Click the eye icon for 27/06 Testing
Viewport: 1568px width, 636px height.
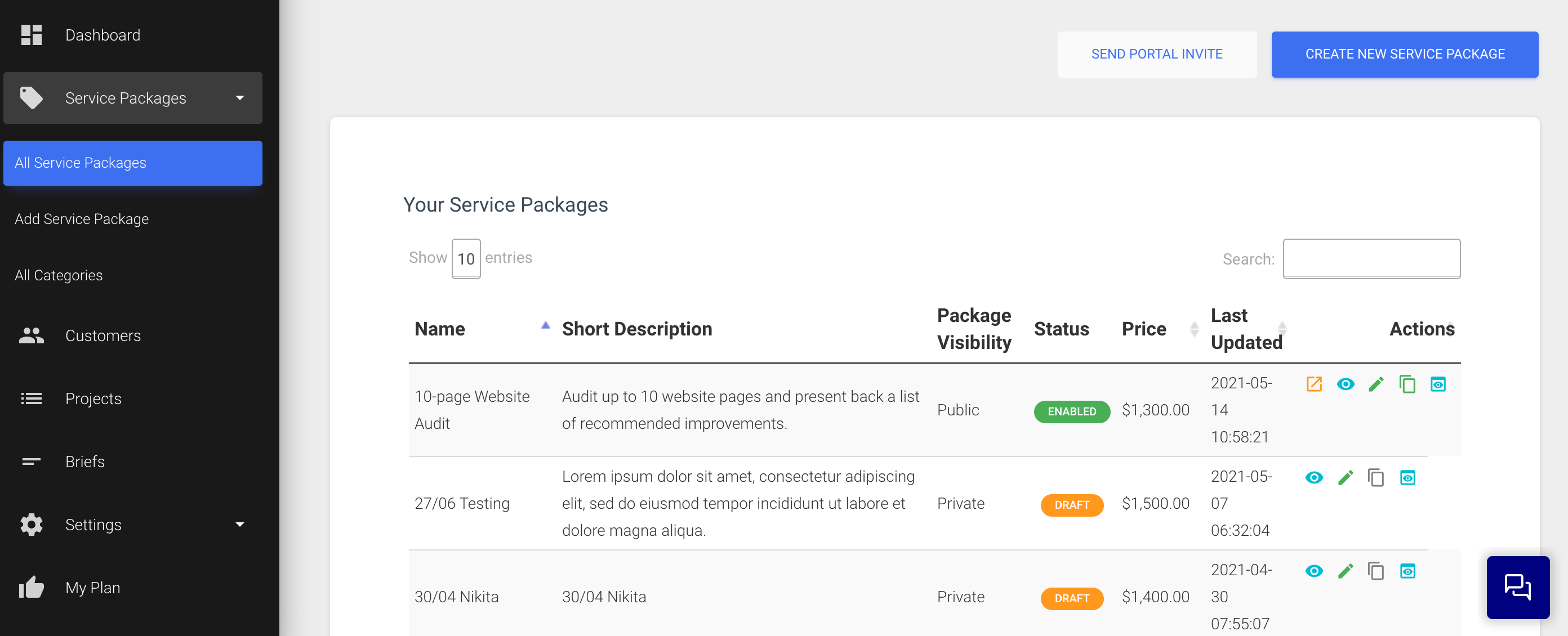click(1313, 478)
